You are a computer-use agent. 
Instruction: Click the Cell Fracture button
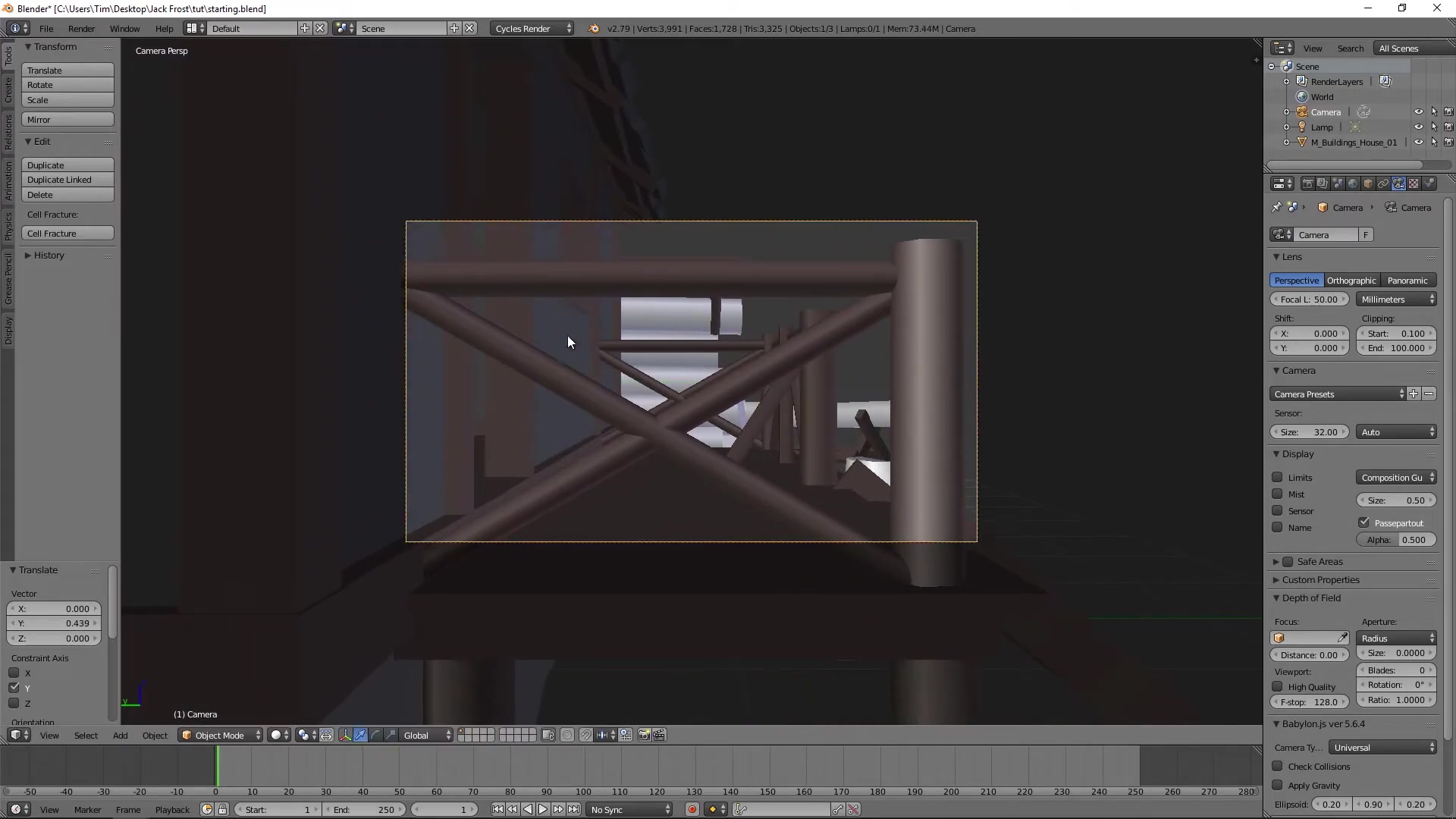pyautogui.click(x=67, y=234)
